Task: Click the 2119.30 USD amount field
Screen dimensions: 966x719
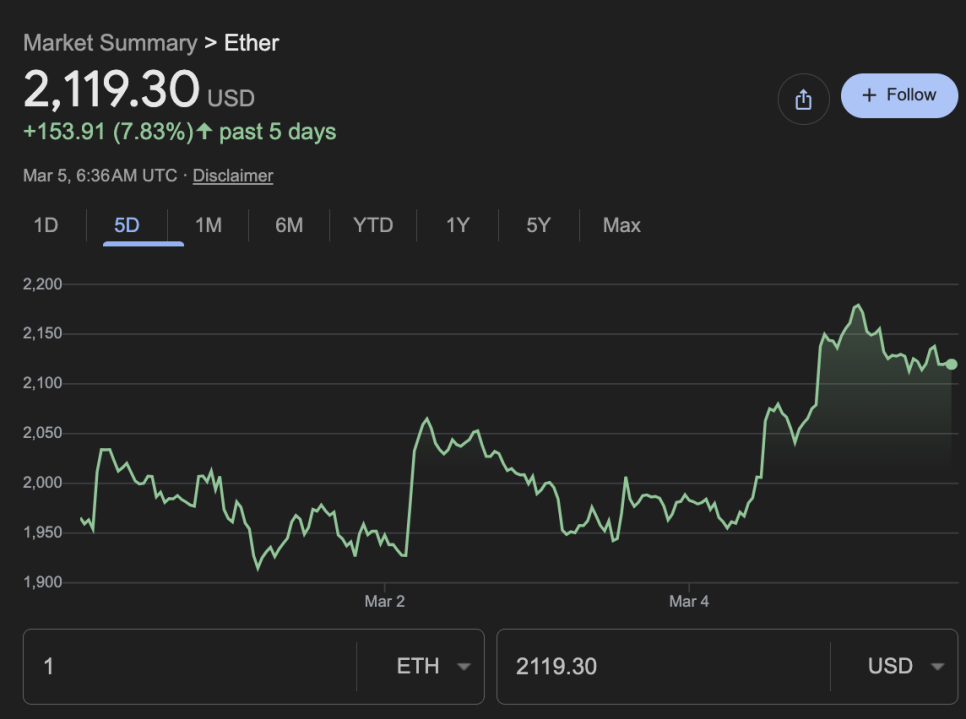Action: click(662, 666)
